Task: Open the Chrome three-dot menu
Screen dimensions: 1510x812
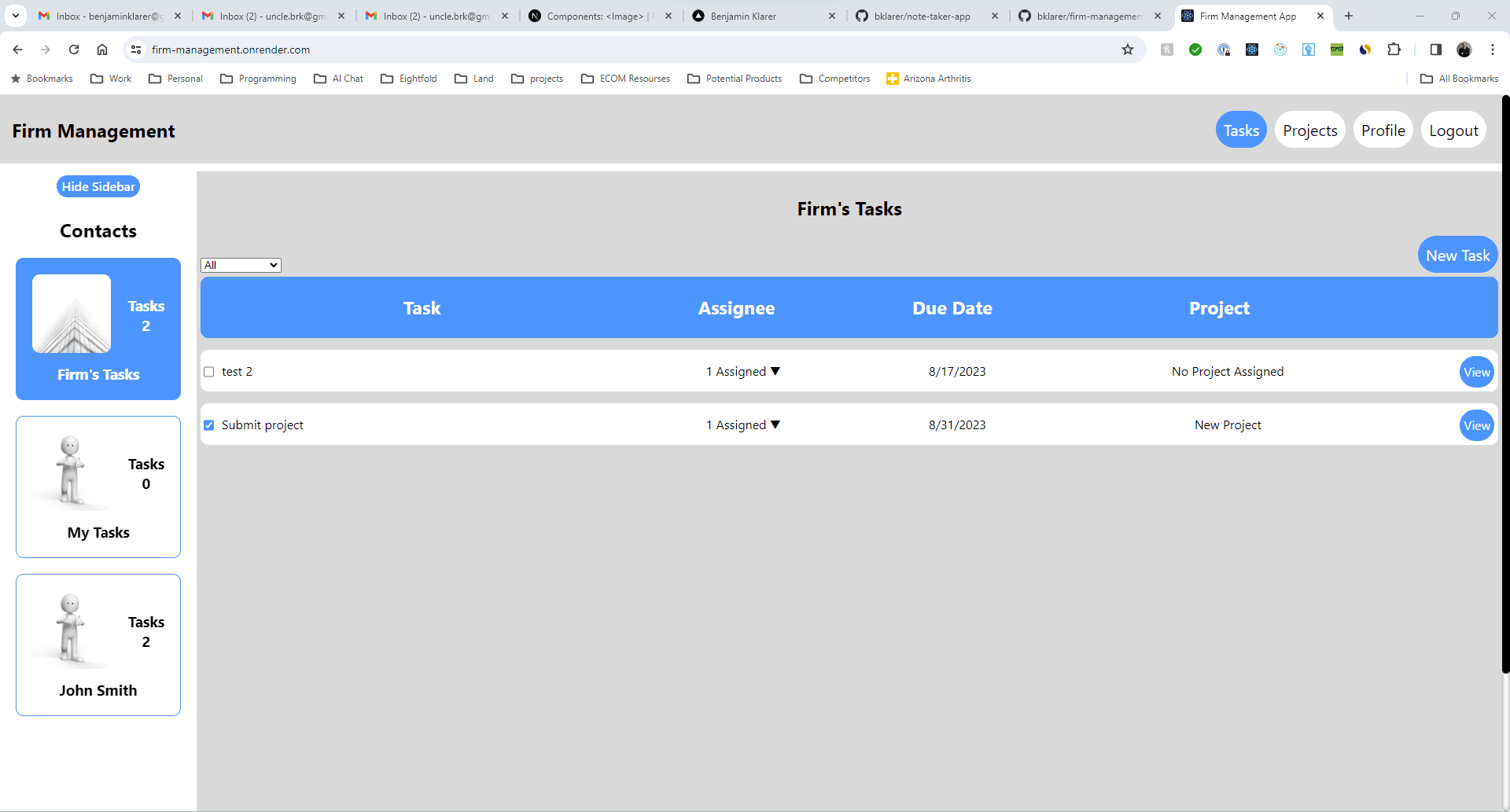Action: coord(1492,50)
